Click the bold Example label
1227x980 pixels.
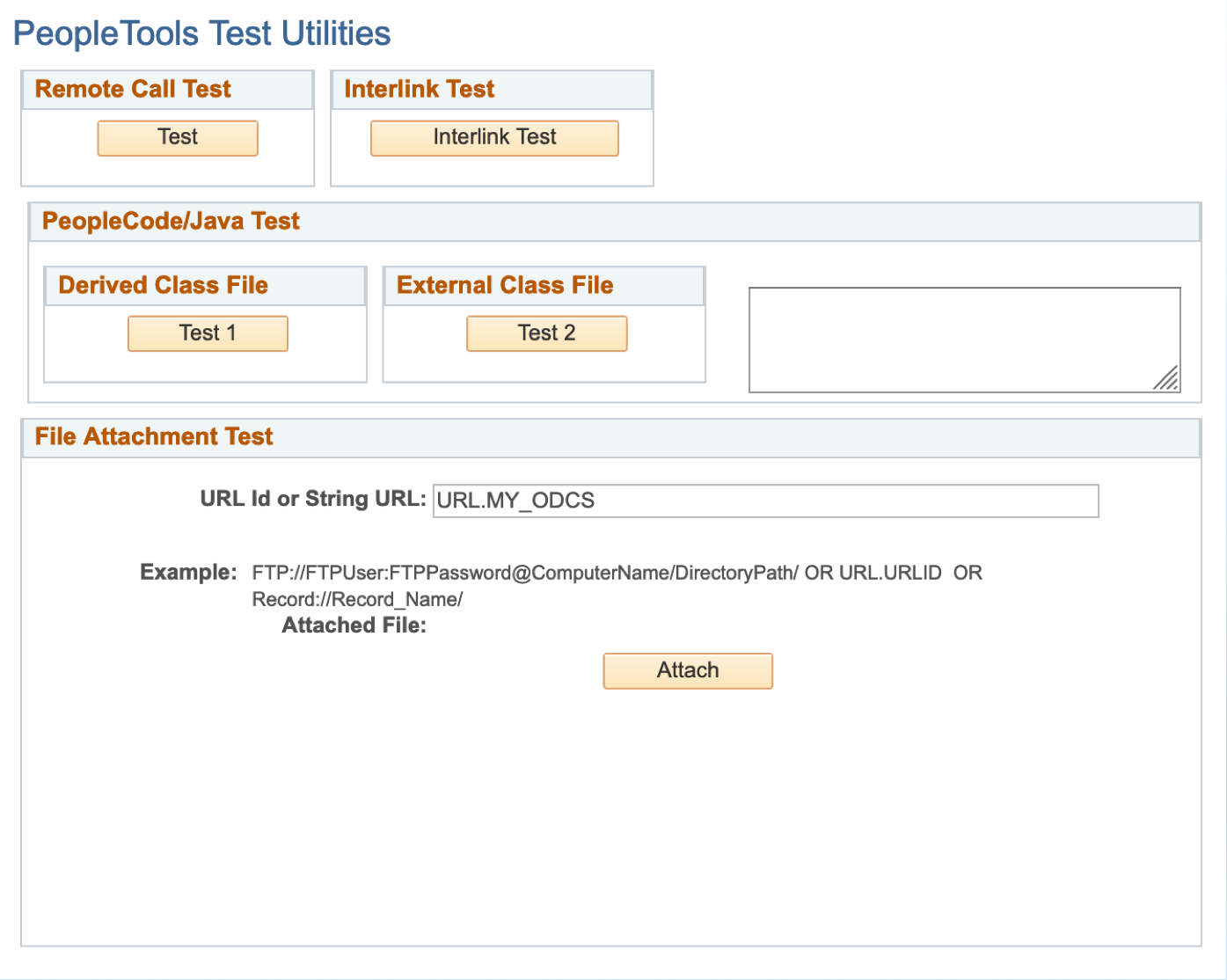coord(188,573)
